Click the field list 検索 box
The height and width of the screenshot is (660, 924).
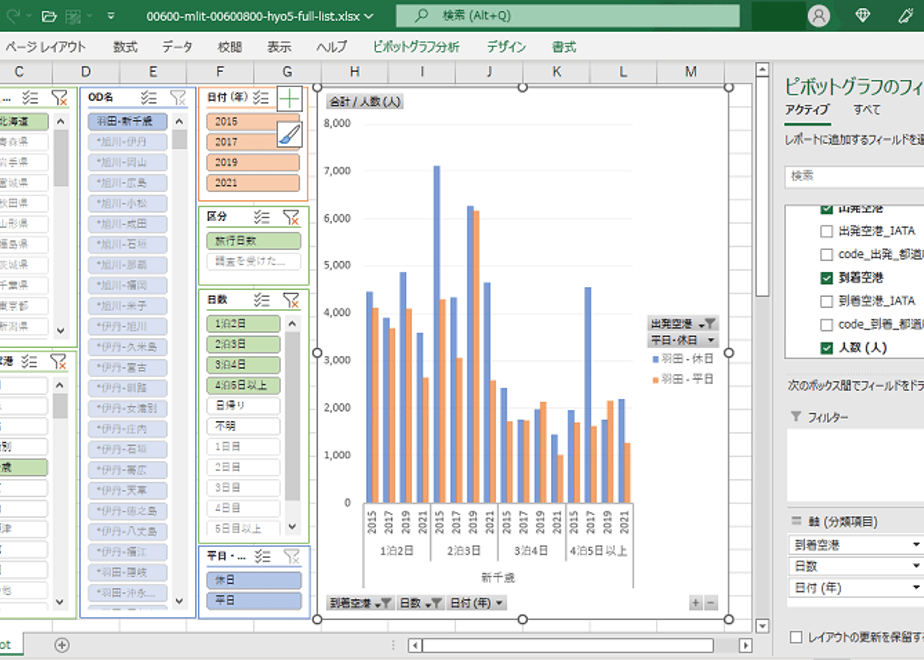pos(856,176)
